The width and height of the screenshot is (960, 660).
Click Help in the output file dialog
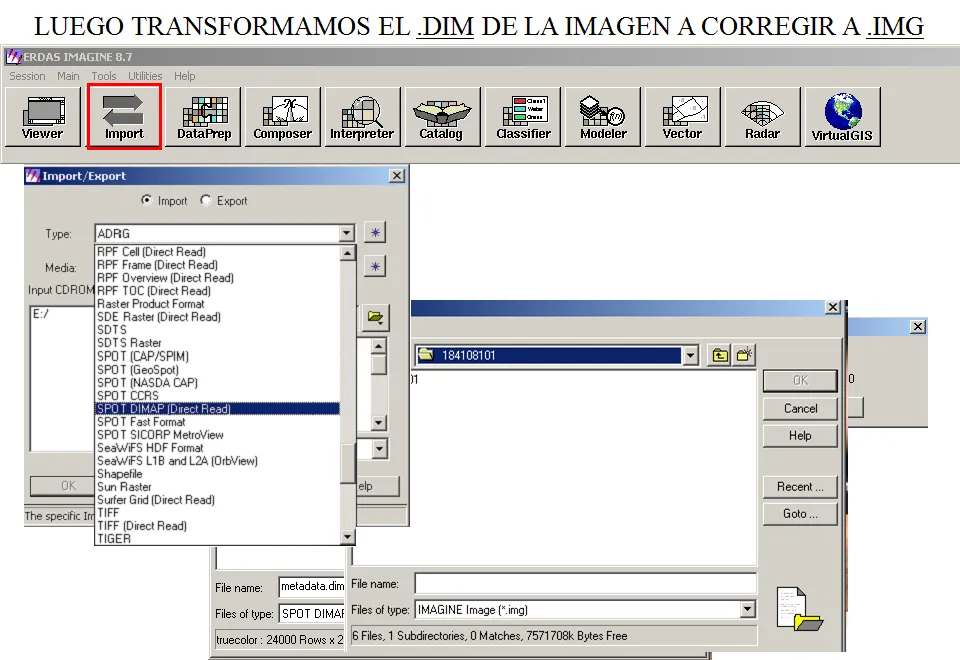tap(800, 436)
